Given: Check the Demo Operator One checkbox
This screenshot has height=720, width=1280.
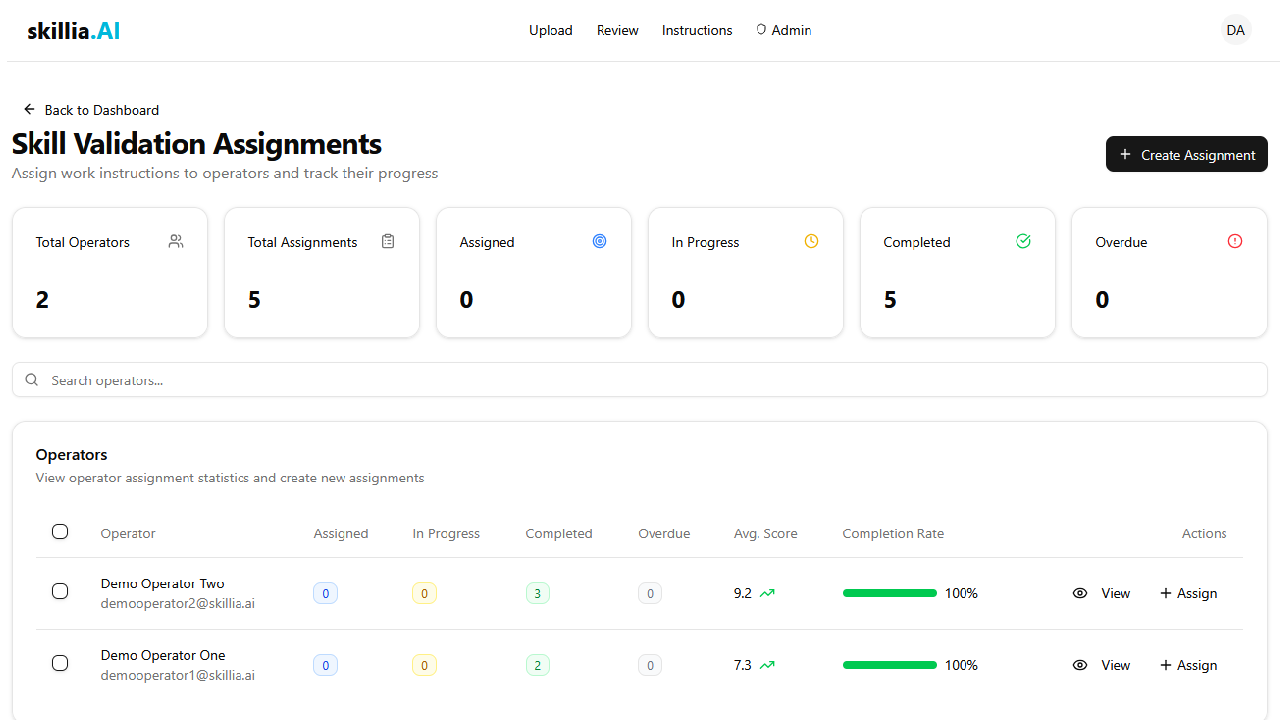Looking at the screenshot, I should pyautogui.click(x=60, y=663).
